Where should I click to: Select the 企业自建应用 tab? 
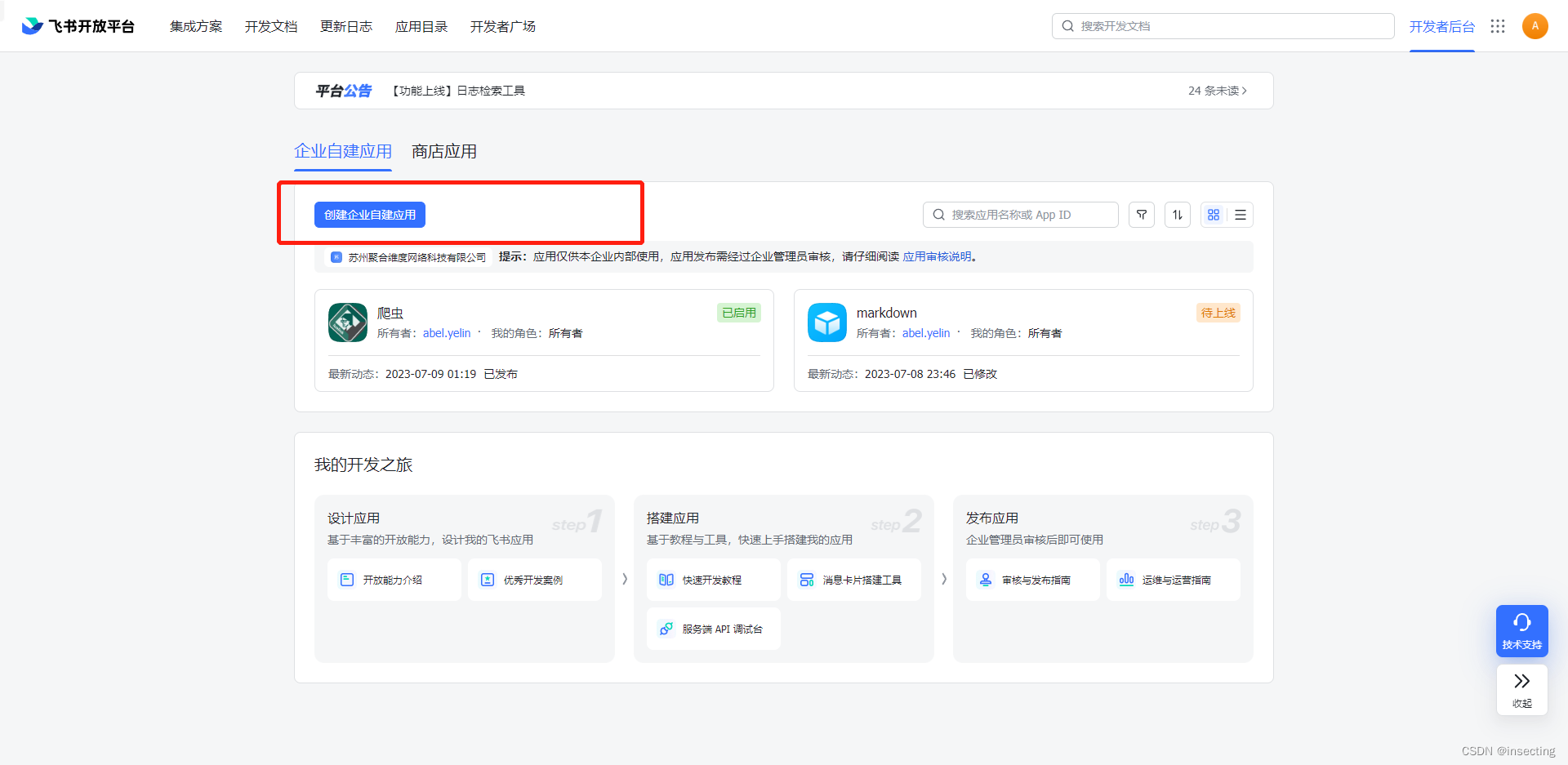pos(343,151)
